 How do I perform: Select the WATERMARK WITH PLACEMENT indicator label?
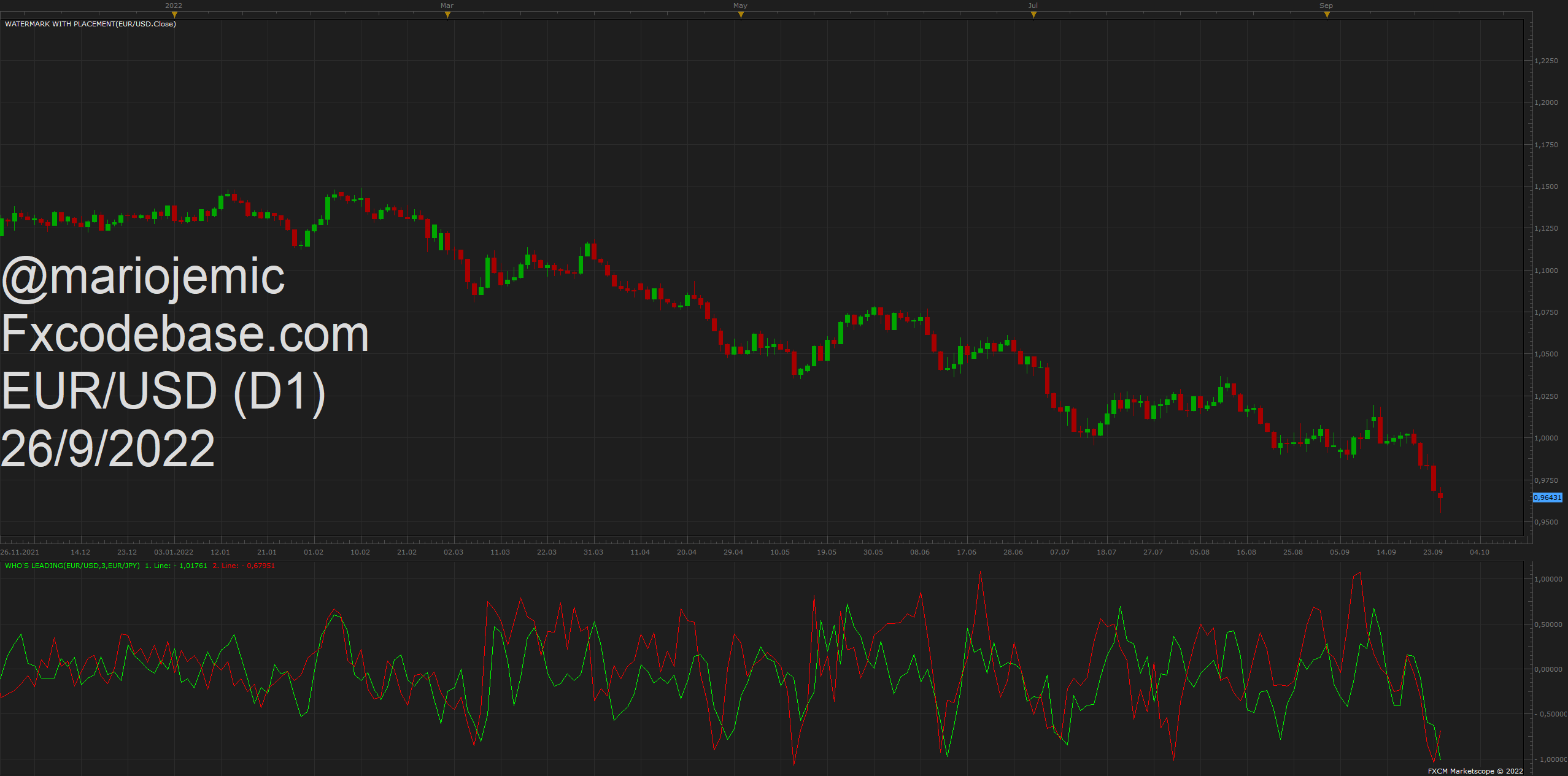coord(90,24)
